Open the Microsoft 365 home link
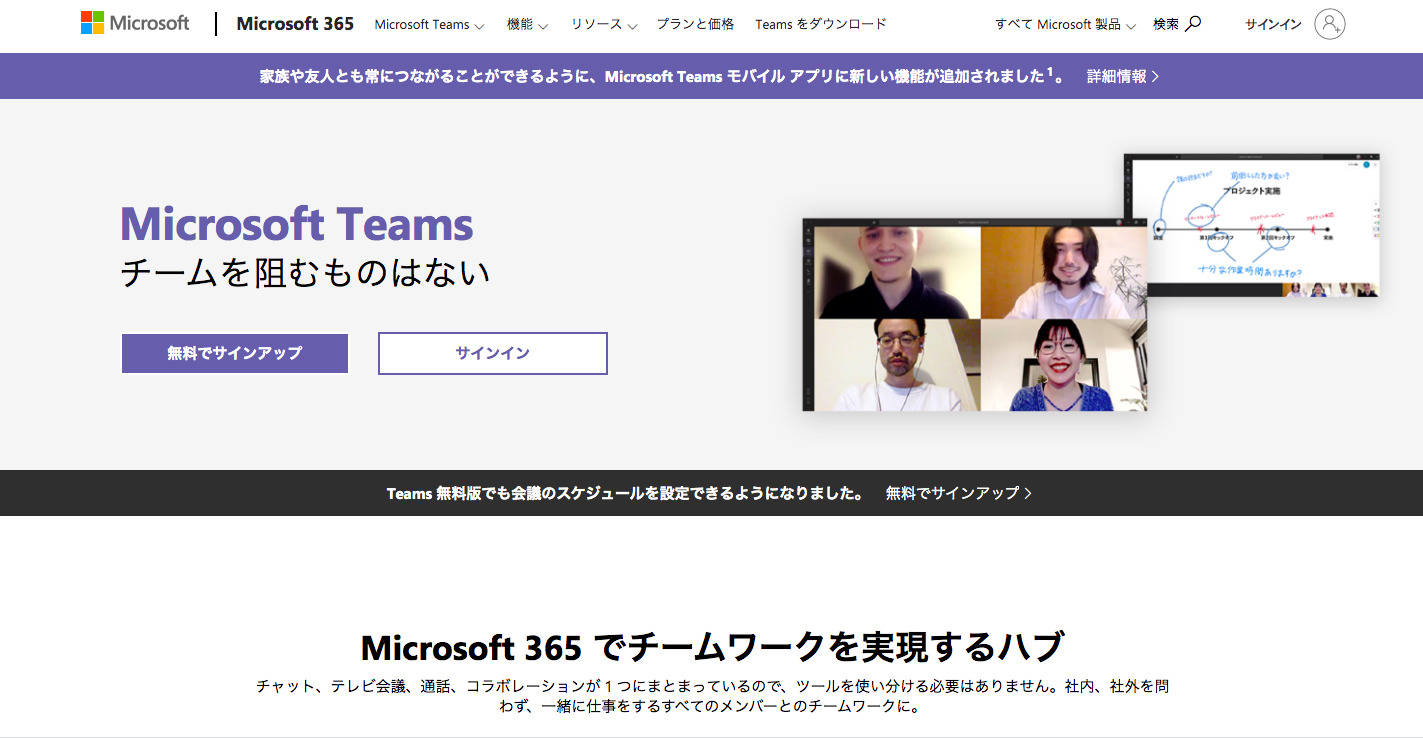1423x738 pixels. 295,24
